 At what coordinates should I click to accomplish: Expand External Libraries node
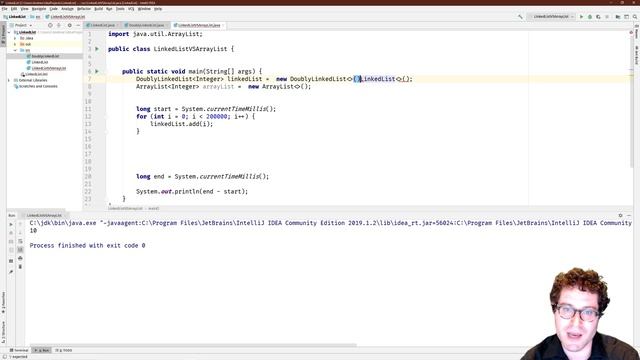tap(9, 80)
